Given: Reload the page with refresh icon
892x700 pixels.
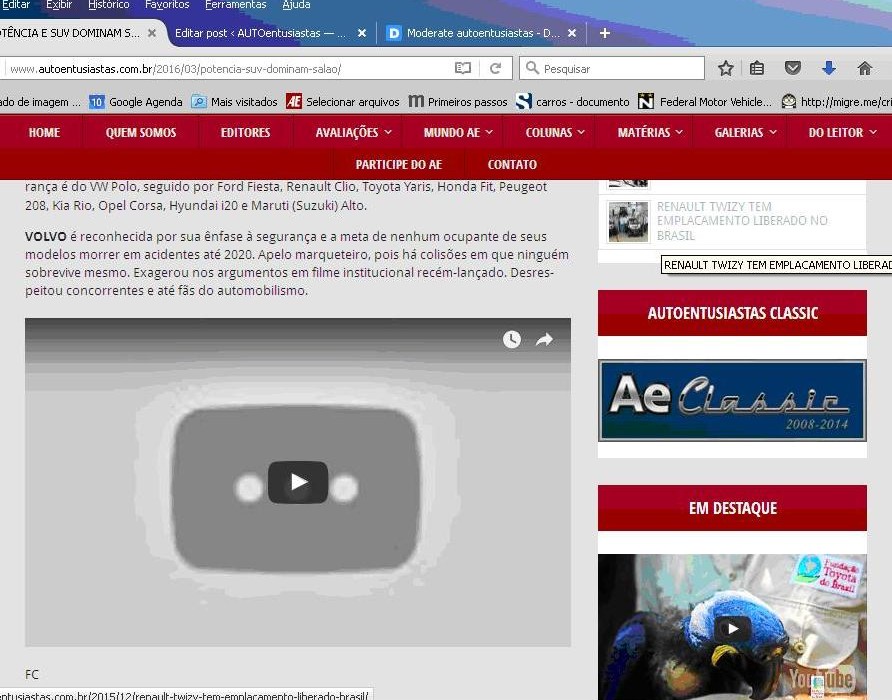Looking at the screenshot, I should coord(495,68).
